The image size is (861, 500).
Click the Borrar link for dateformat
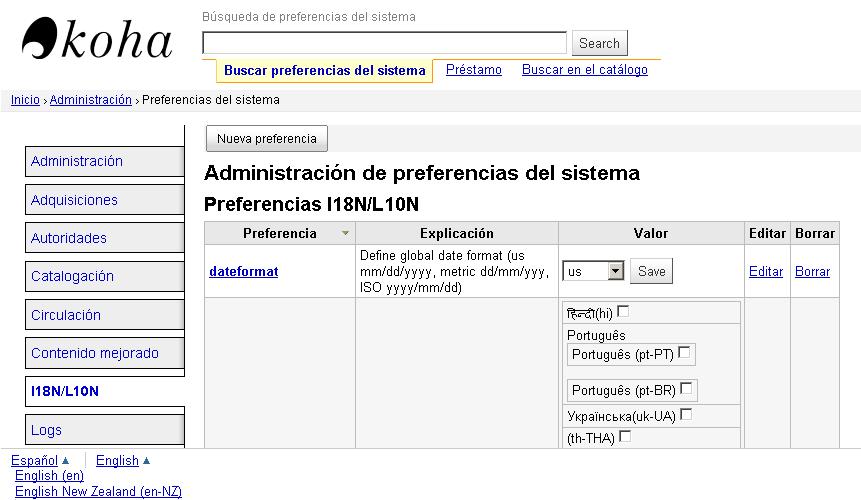(x=812, y=271)
